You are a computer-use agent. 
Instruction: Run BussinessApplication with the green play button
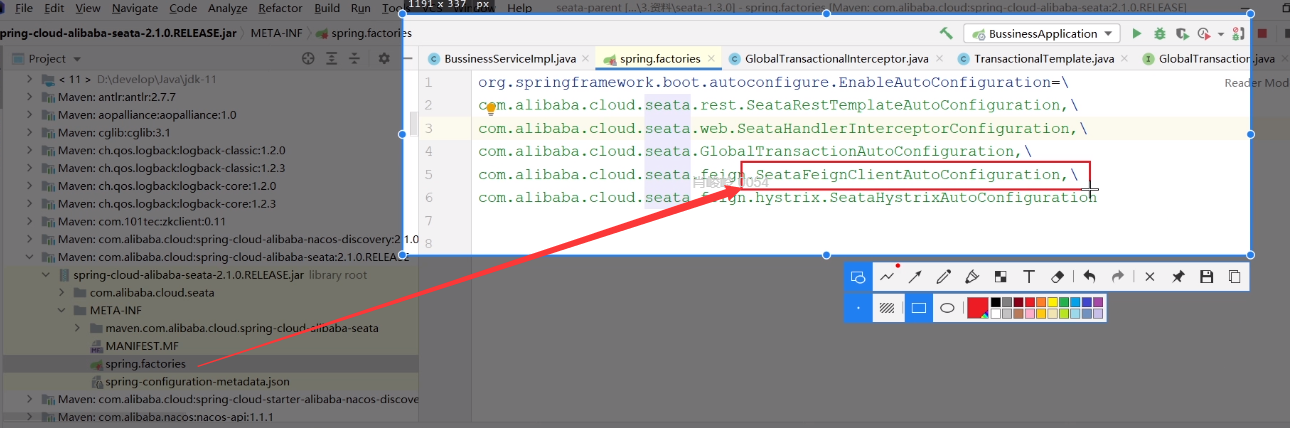click(1137, 34)
